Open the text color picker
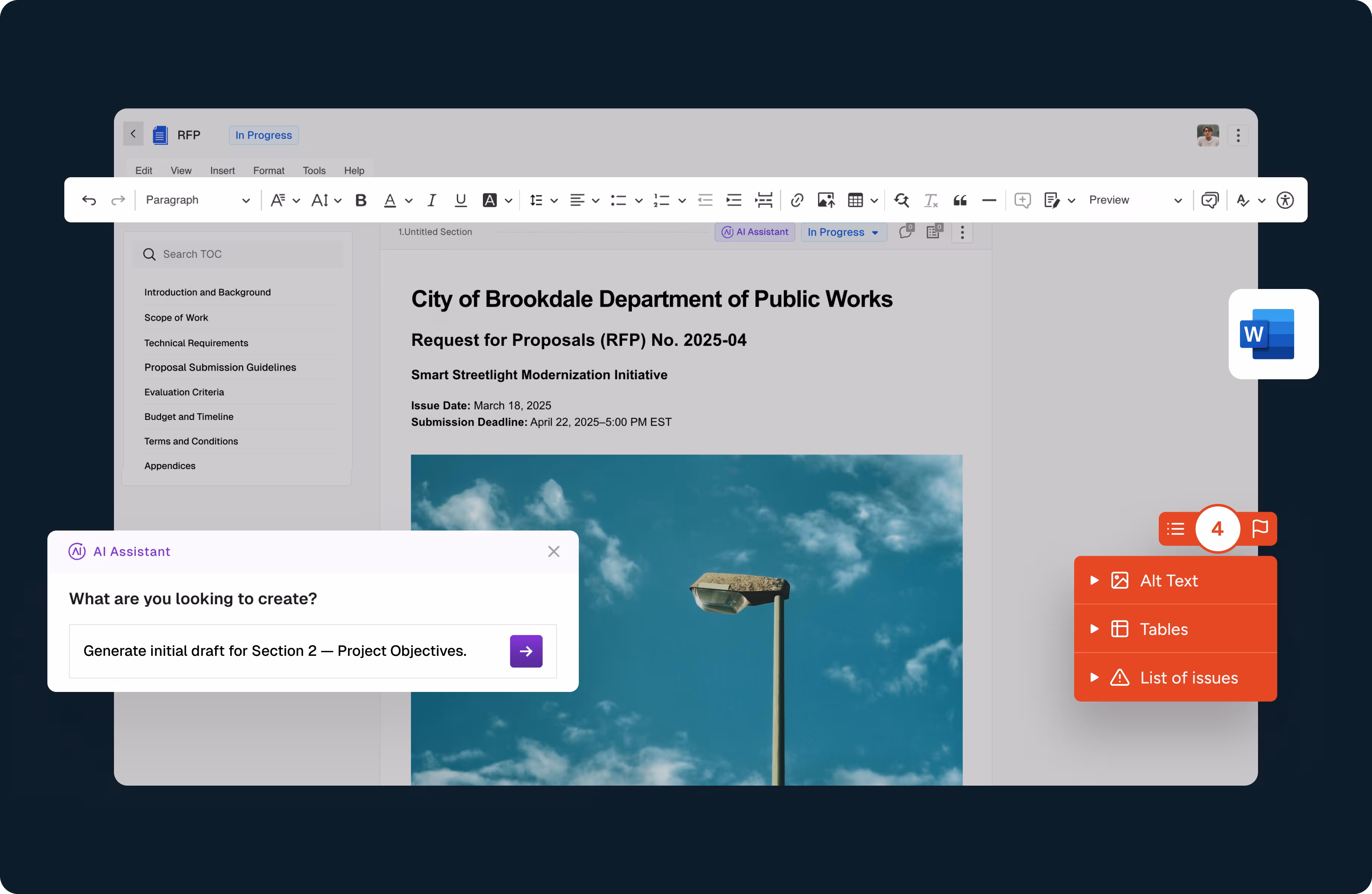Screen dimensions: 1372x894 pyautogui.click(x=390, y=200)
